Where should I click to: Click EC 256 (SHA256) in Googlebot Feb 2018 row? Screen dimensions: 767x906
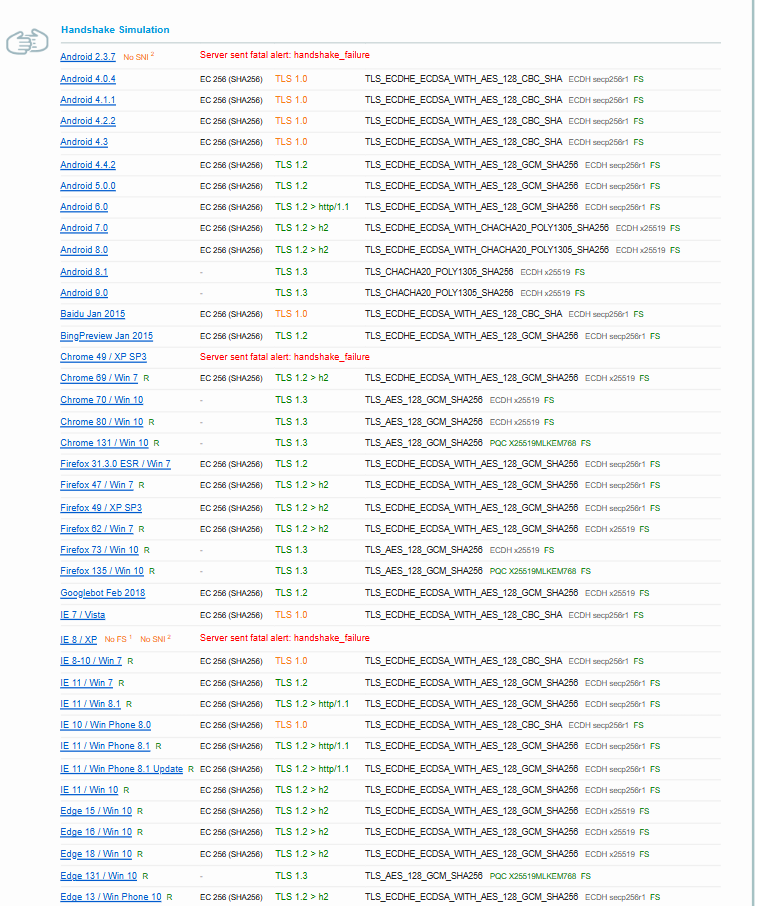231,593
